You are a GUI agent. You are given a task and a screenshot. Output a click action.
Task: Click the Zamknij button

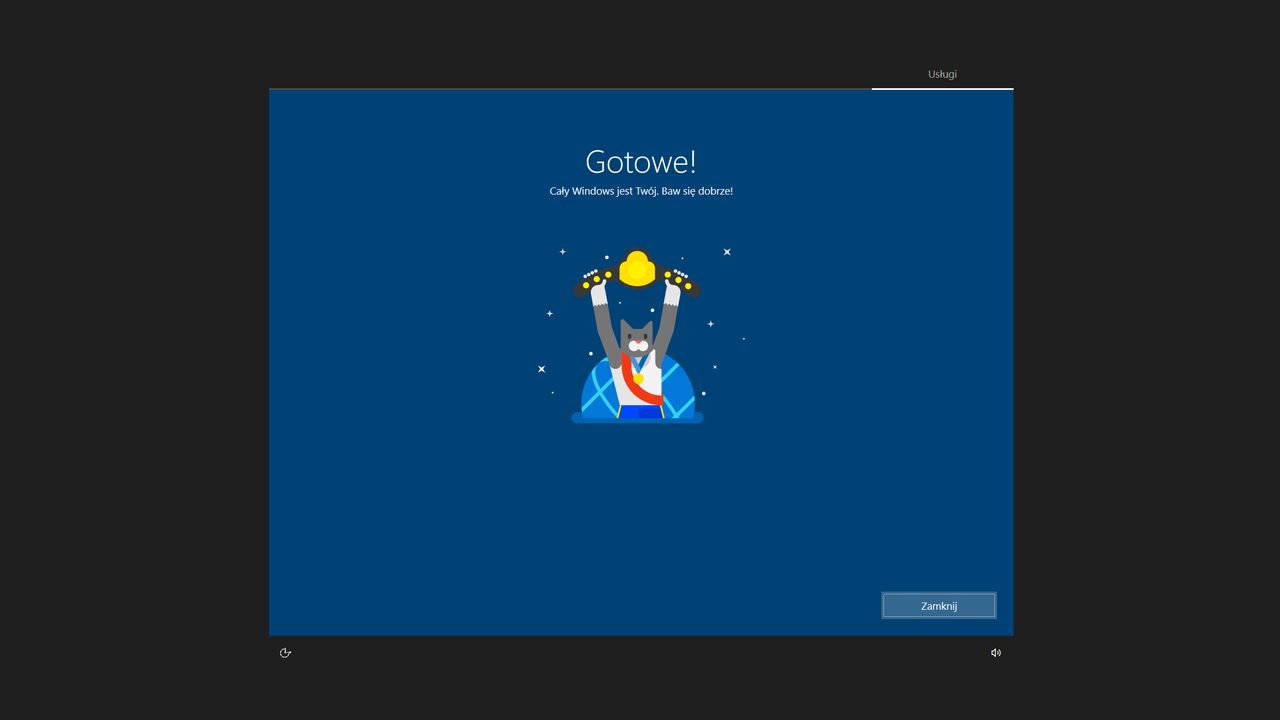coord(939,605)
